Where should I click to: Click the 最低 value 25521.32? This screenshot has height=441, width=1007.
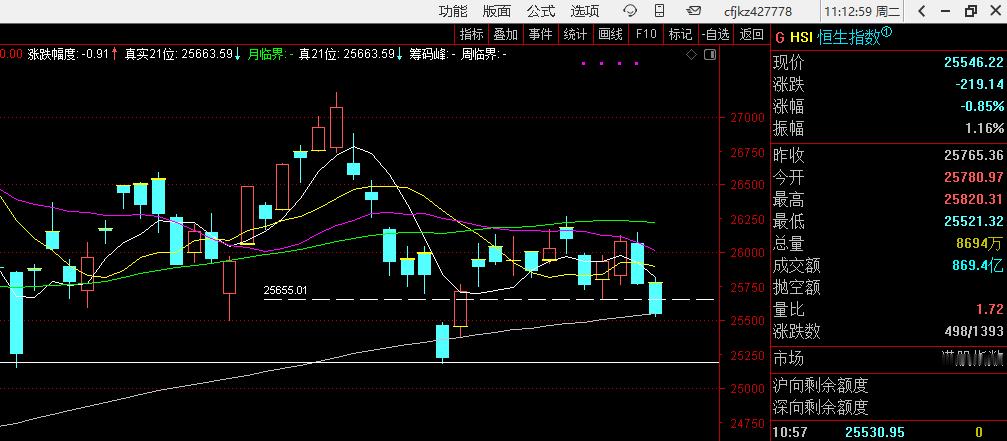tap(974, 221)
